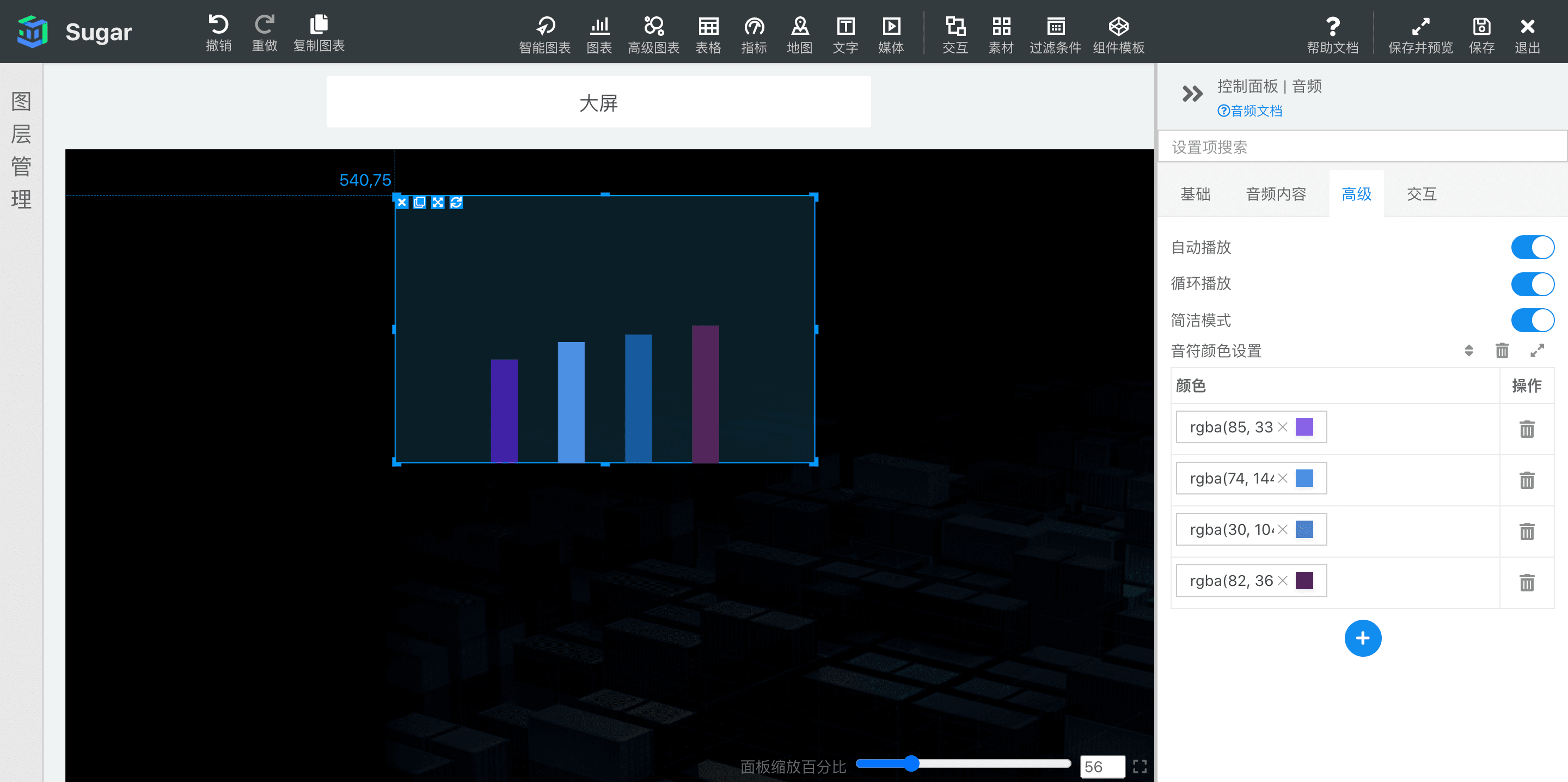Image resolution: width=1568 pixels, height=782 pixels.
Task: Delete the rgba(74, 14 color row
Action: click(1527, 480)
